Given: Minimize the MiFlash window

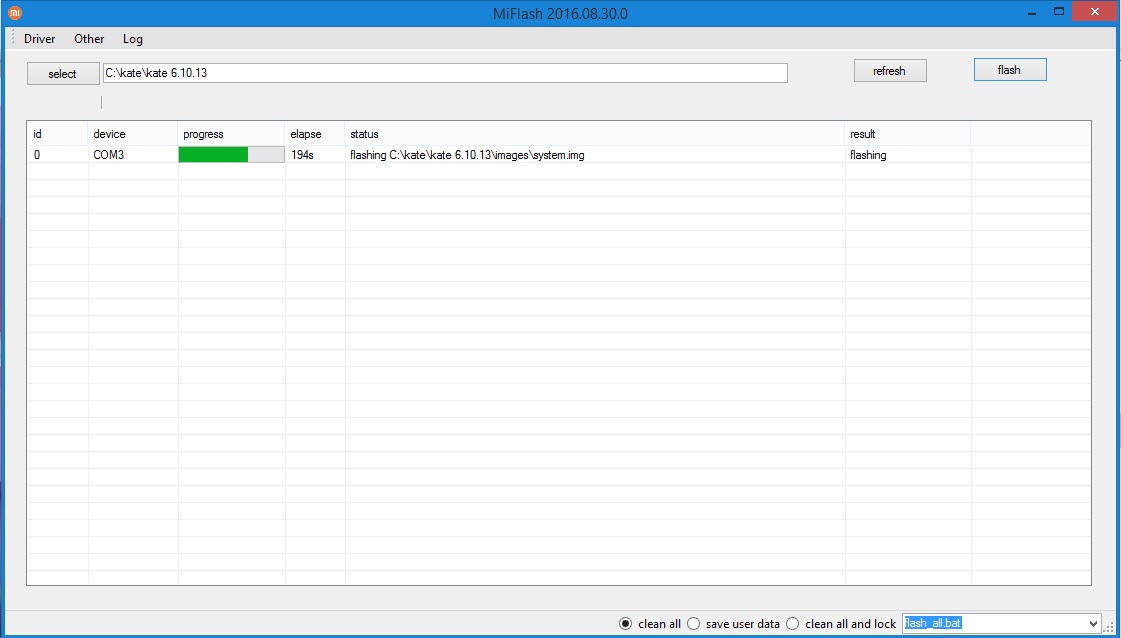Looking at the screenshot, I should tap(1033, 11).
